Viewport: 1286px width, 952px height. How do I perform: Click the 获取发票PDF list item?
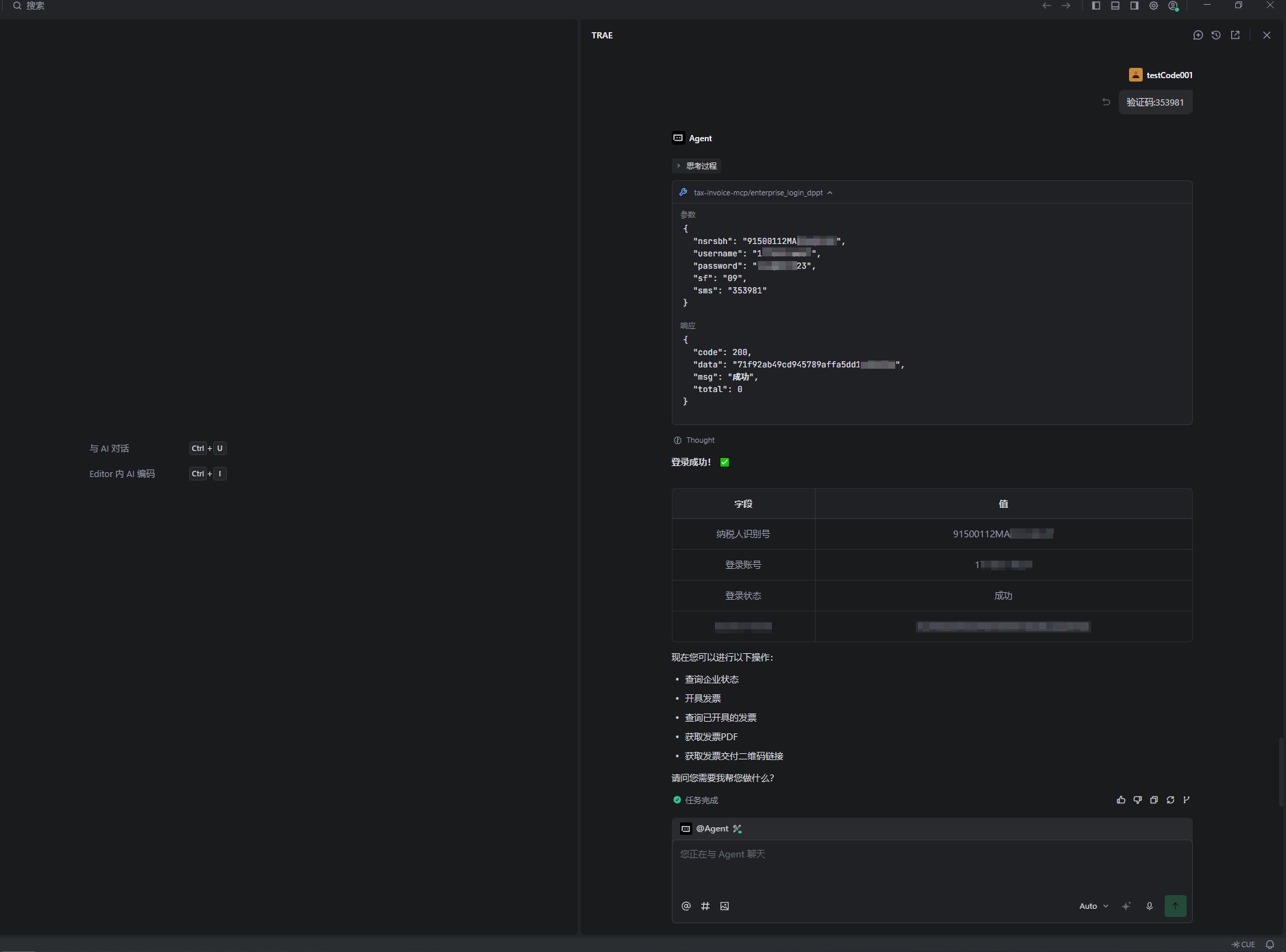coord(711,737)
